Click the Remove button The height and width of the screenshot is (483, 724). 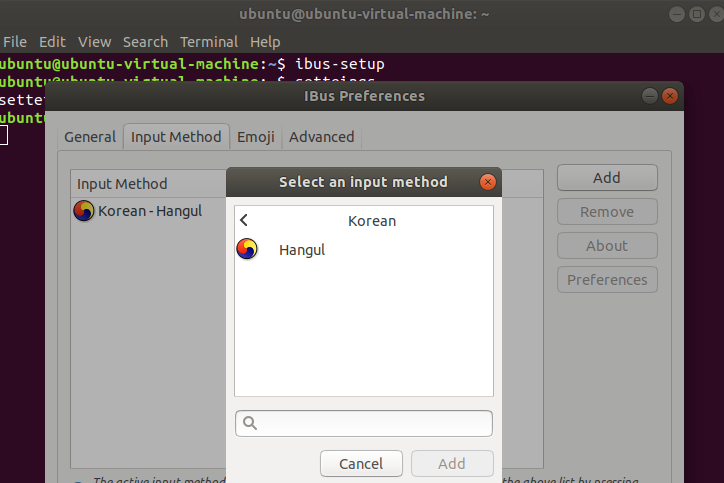(x=607, y=212)
